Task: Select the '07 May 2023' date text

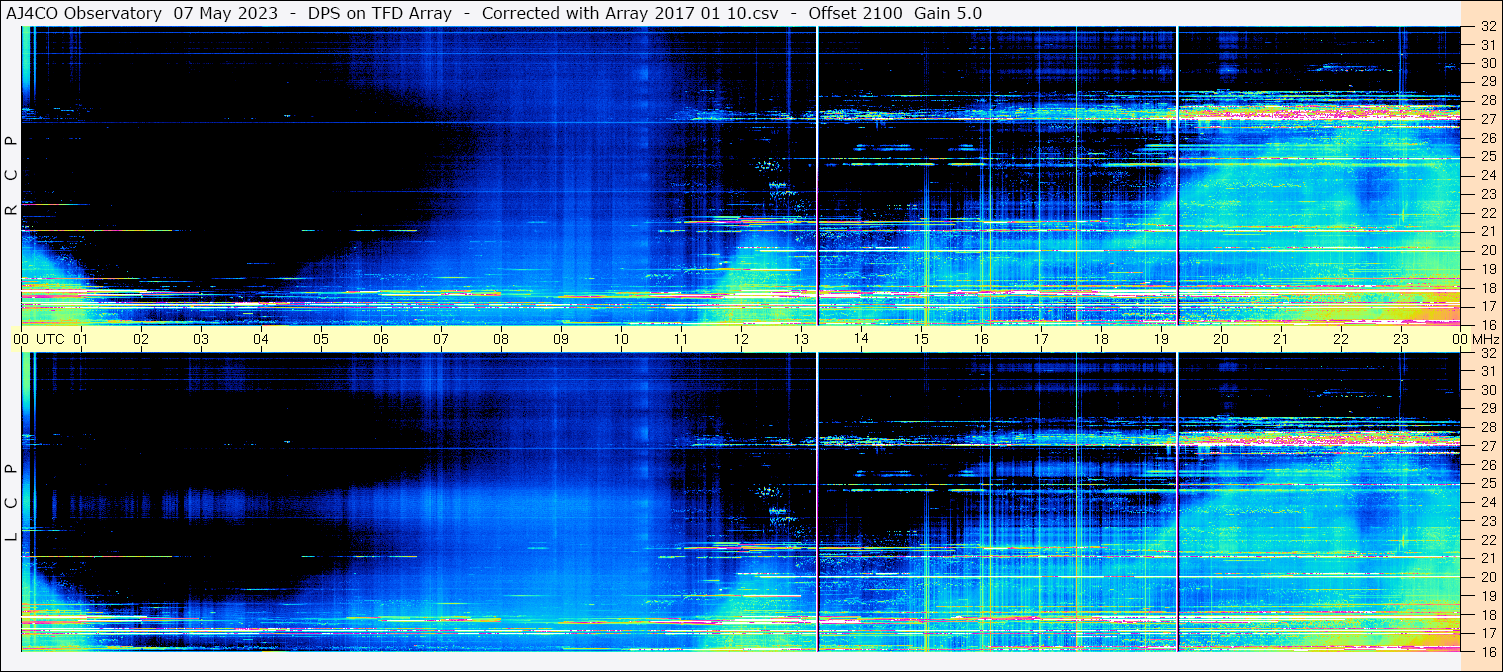Action: point(226,14)
